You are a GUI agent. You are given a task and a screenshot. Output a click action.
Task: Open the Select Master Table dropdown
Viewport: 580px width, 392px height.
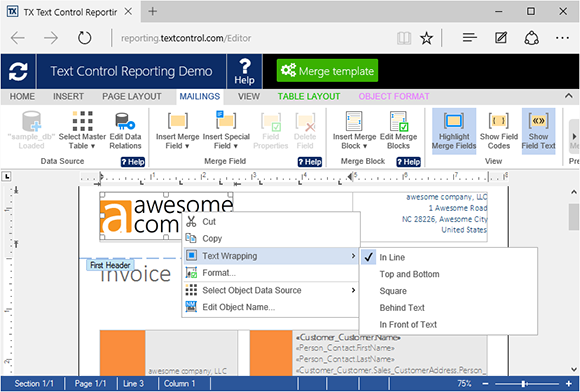click(x=82, y=130)
